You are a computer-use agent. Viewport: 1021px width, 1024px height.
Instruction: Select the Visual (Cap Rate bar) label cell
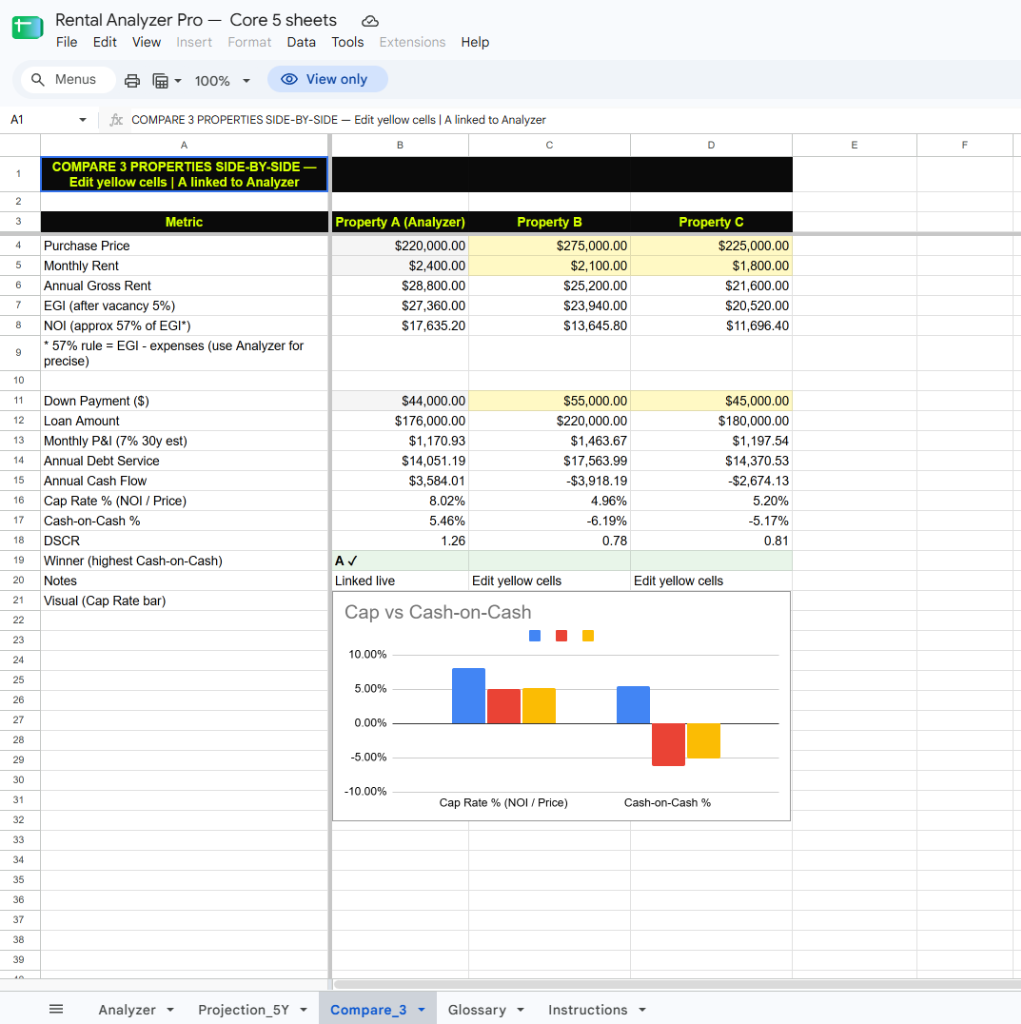click(x=184, y=601)
